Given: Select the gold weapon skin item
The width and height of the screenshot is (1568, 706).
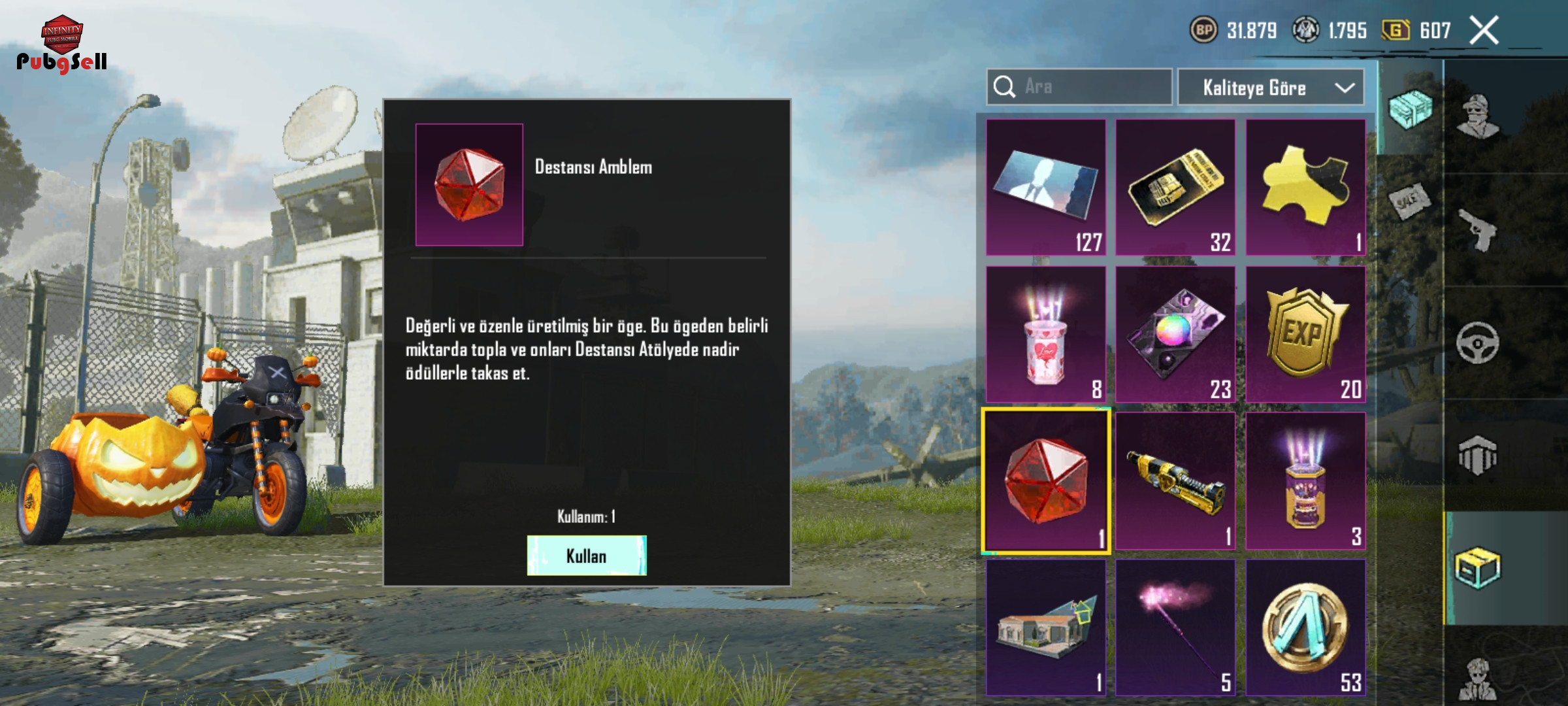Looking at the screenshot, I should pos(1175,481).
